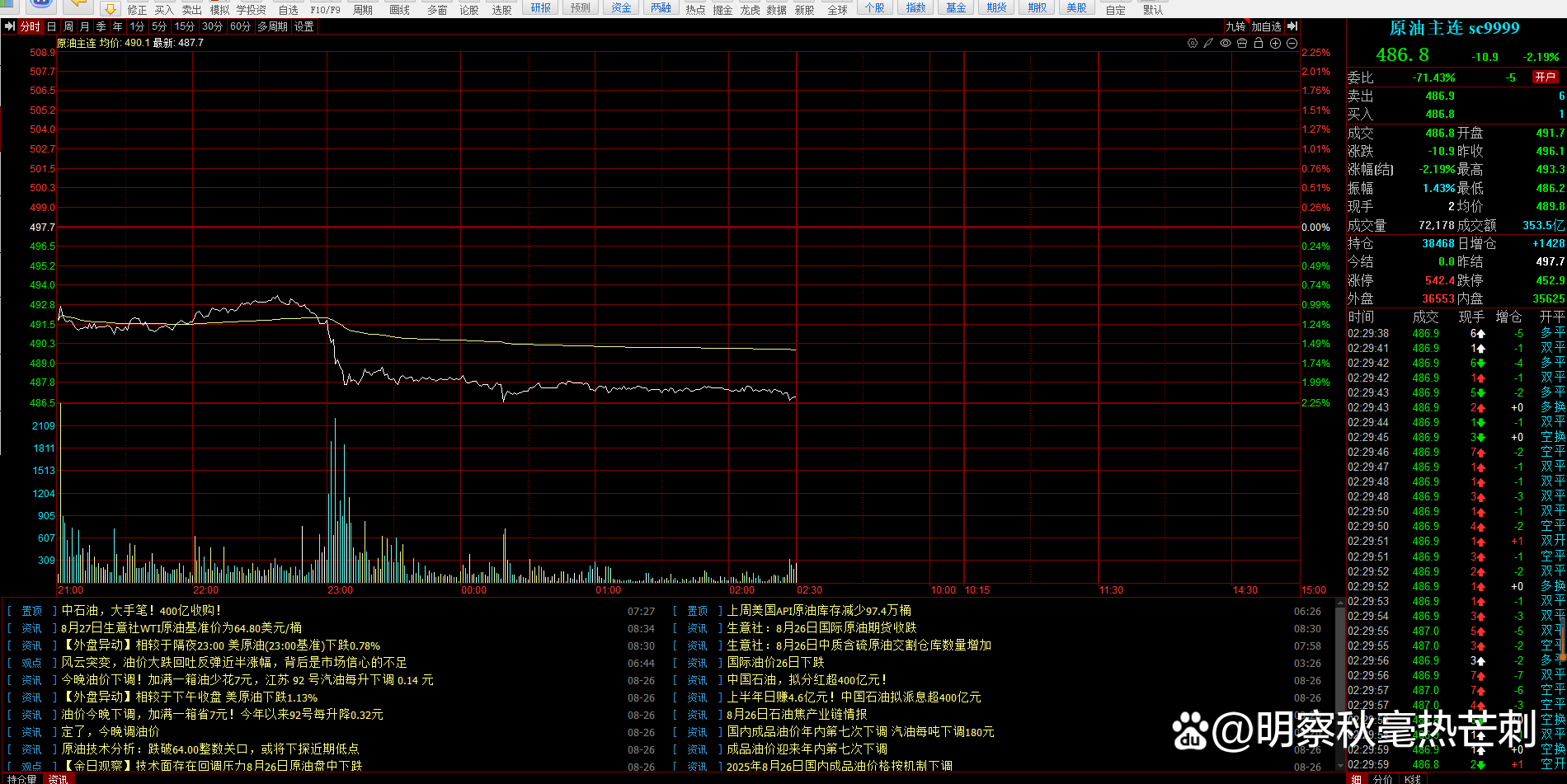Click the left-edge arrow icon beside 分时
This screenshot has height=784, width=1567.
click(x=9, y=26)
